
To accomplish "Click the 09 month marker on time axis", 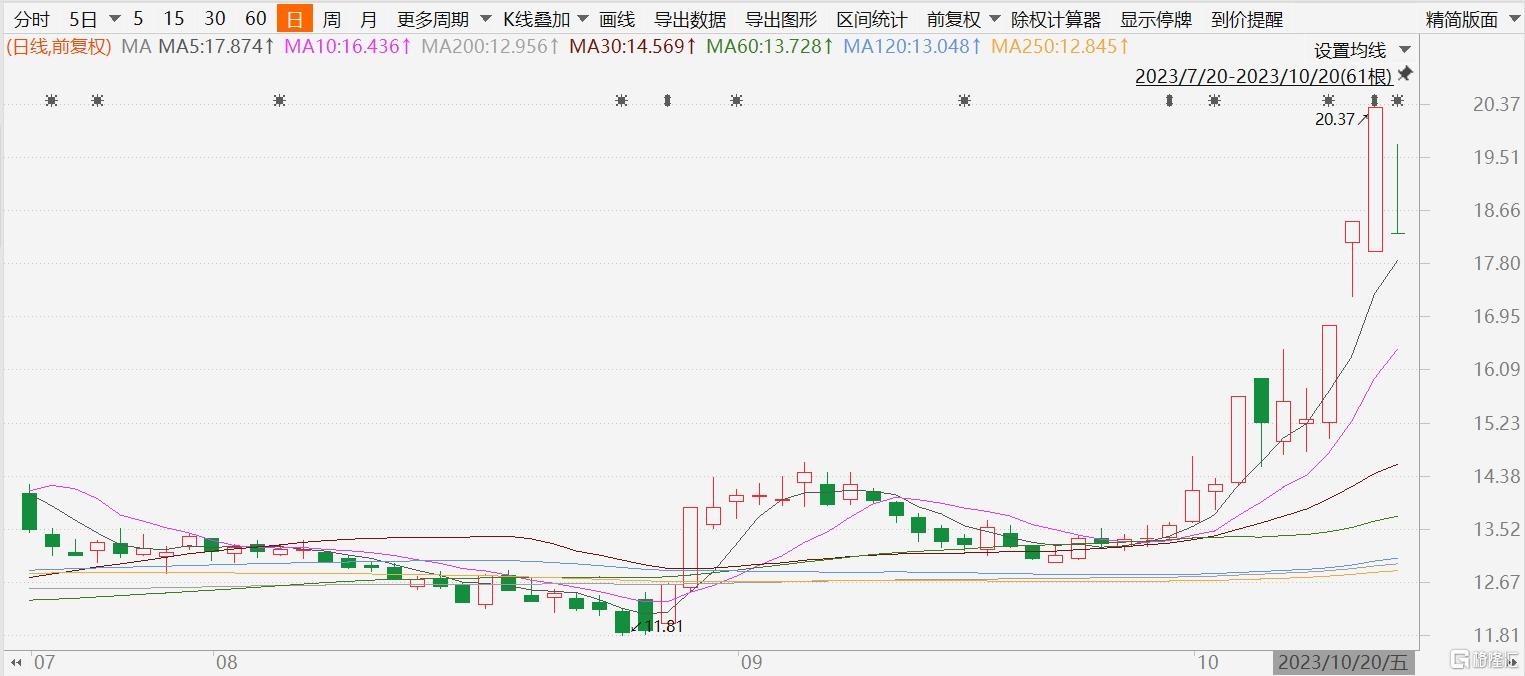I will 750,662.
